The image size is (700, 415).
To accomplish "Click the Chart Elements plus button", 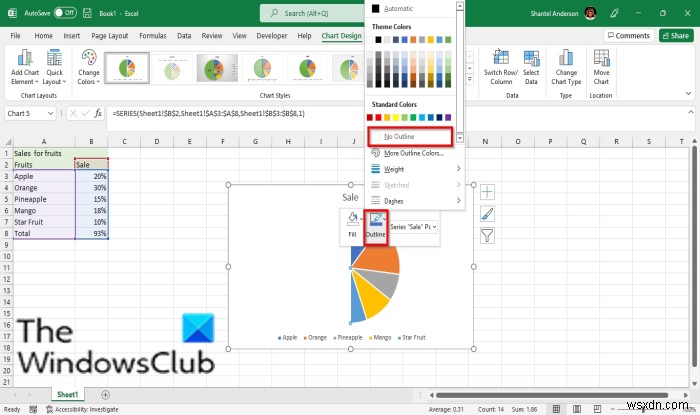I will (x=487, y=192).
